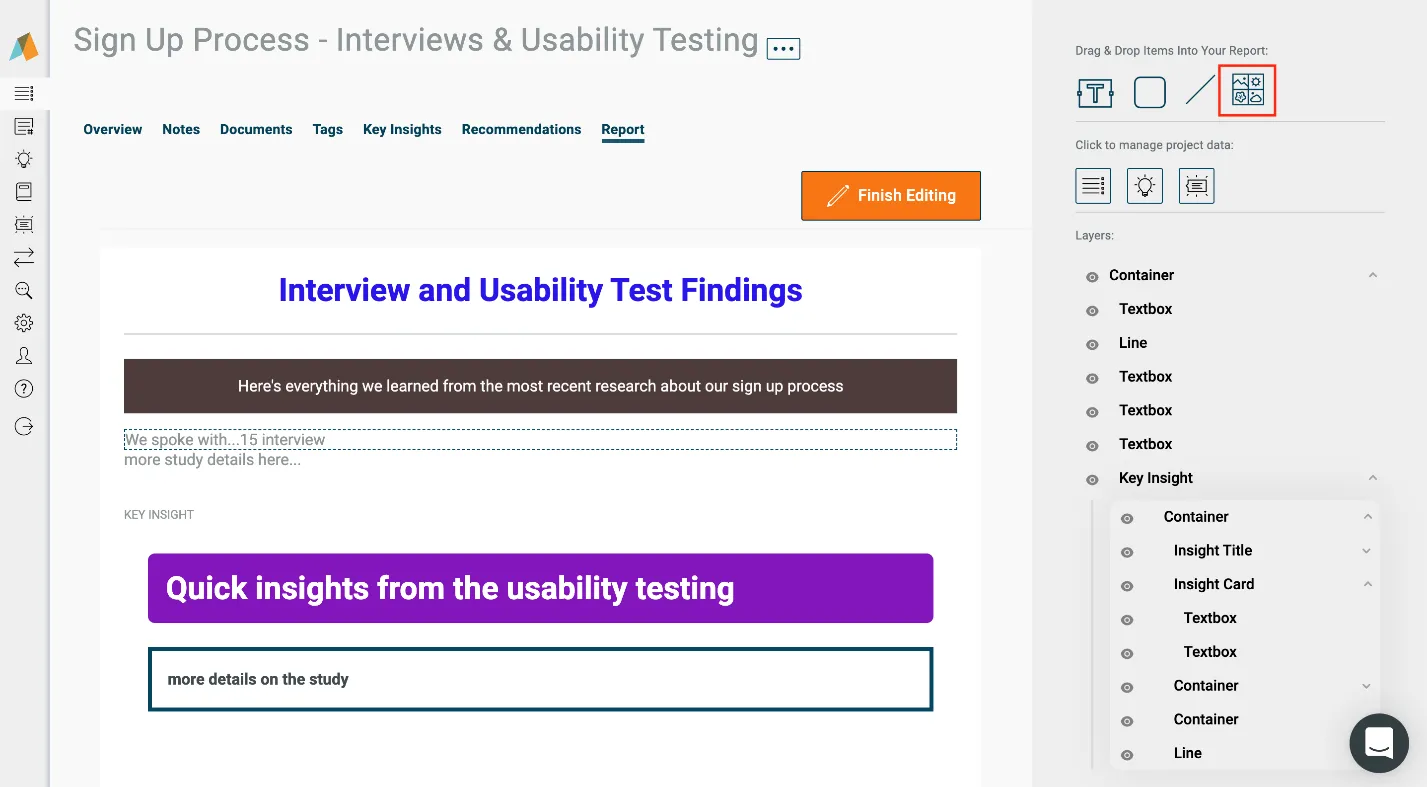
Task: Collapse the Key Insight layer group
Action: (1373, 478)
